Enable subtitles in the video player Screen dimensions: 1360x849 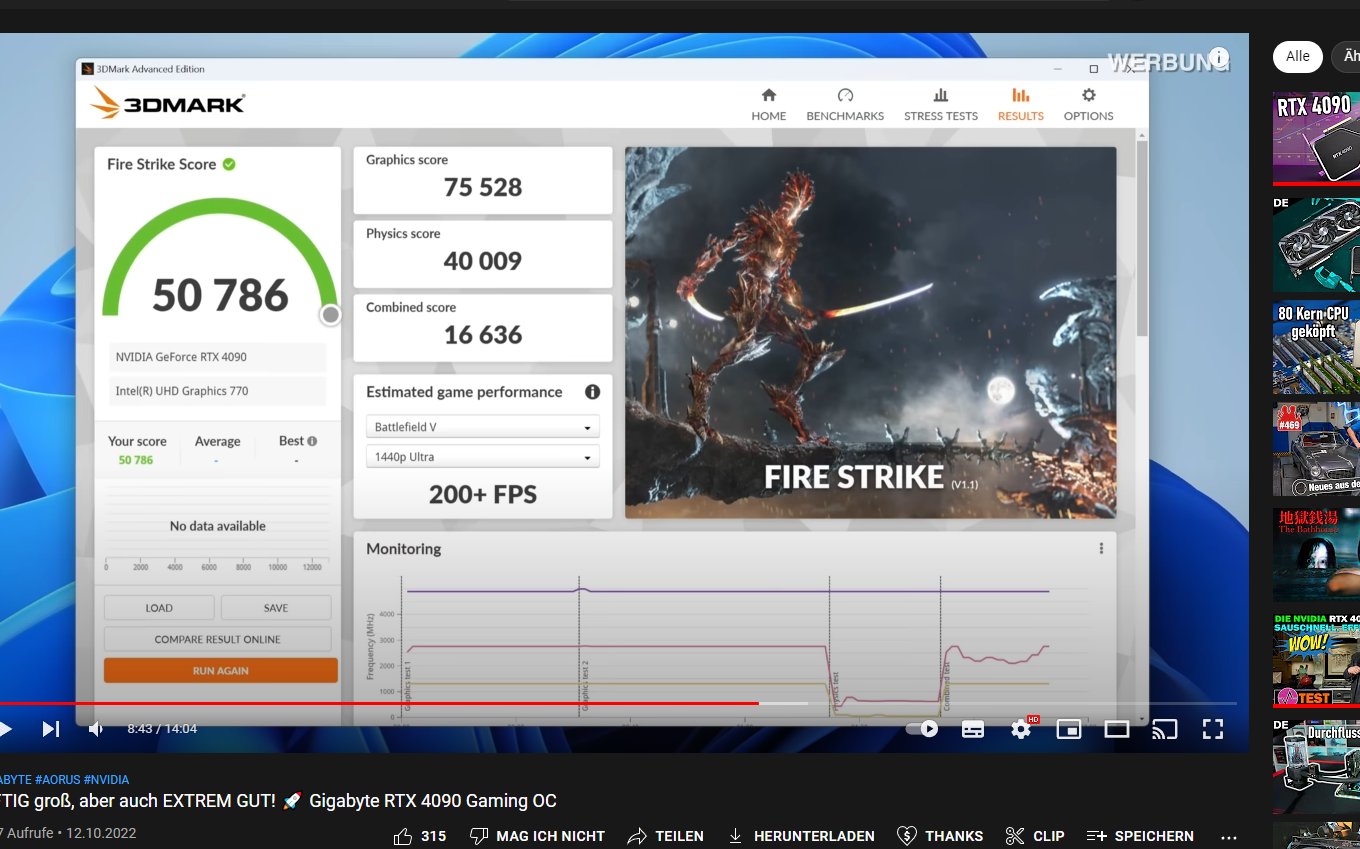972,729
